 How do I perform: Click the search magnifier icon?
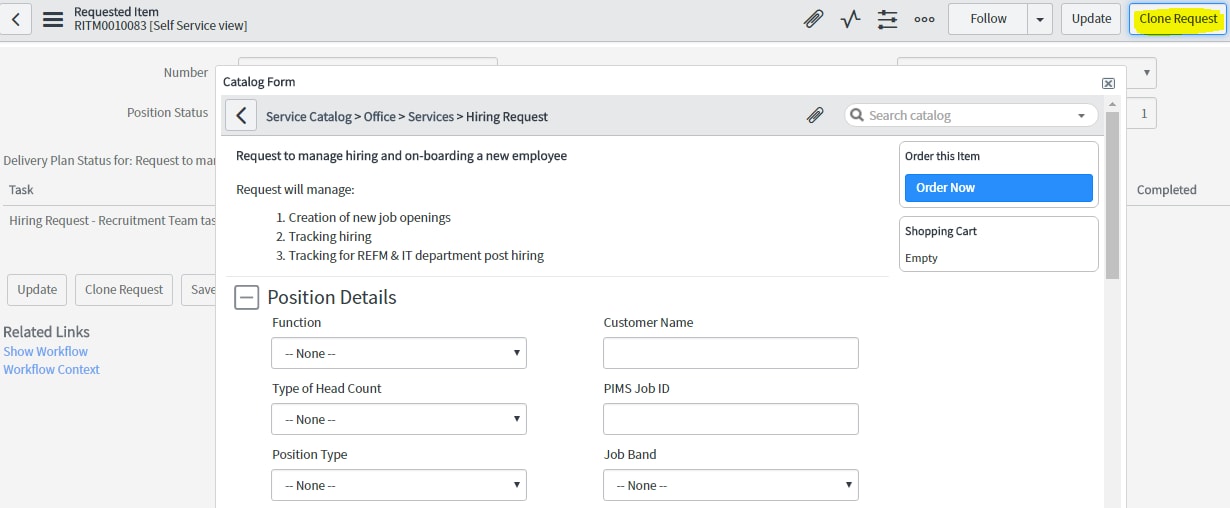(857, 116)
